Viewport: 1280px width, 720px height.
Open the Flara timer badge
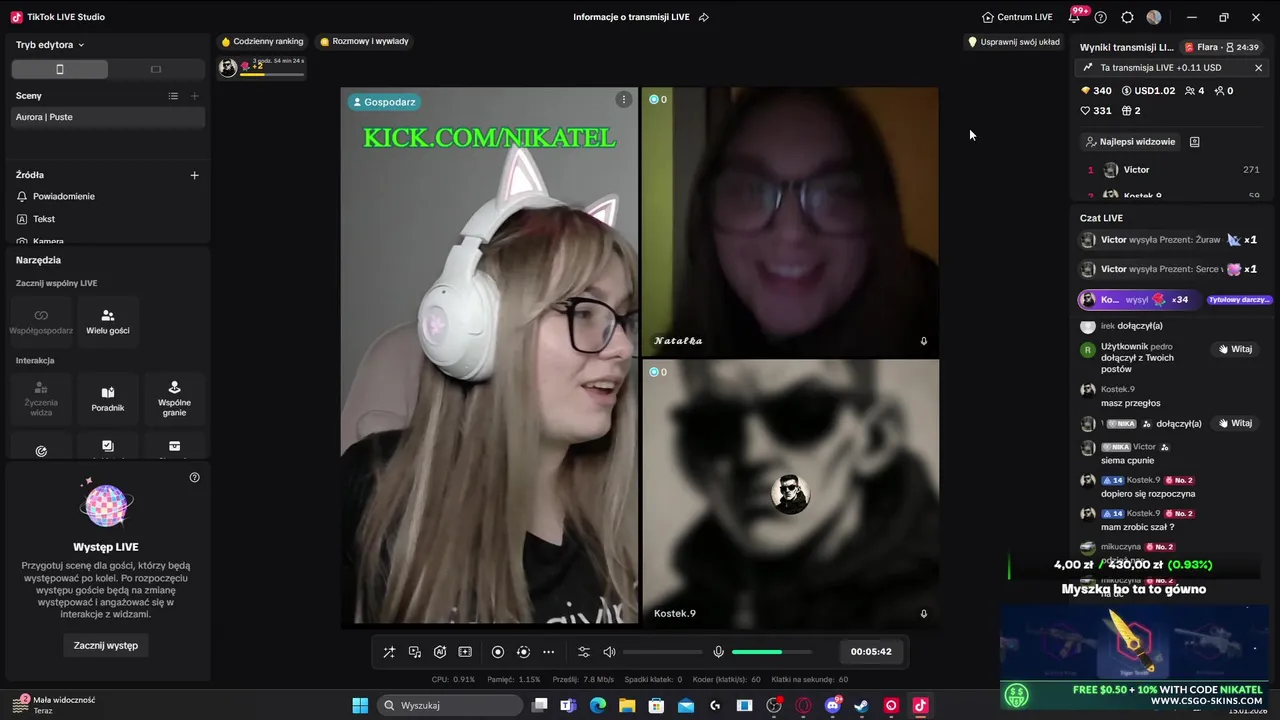(x=1221, y=47)
